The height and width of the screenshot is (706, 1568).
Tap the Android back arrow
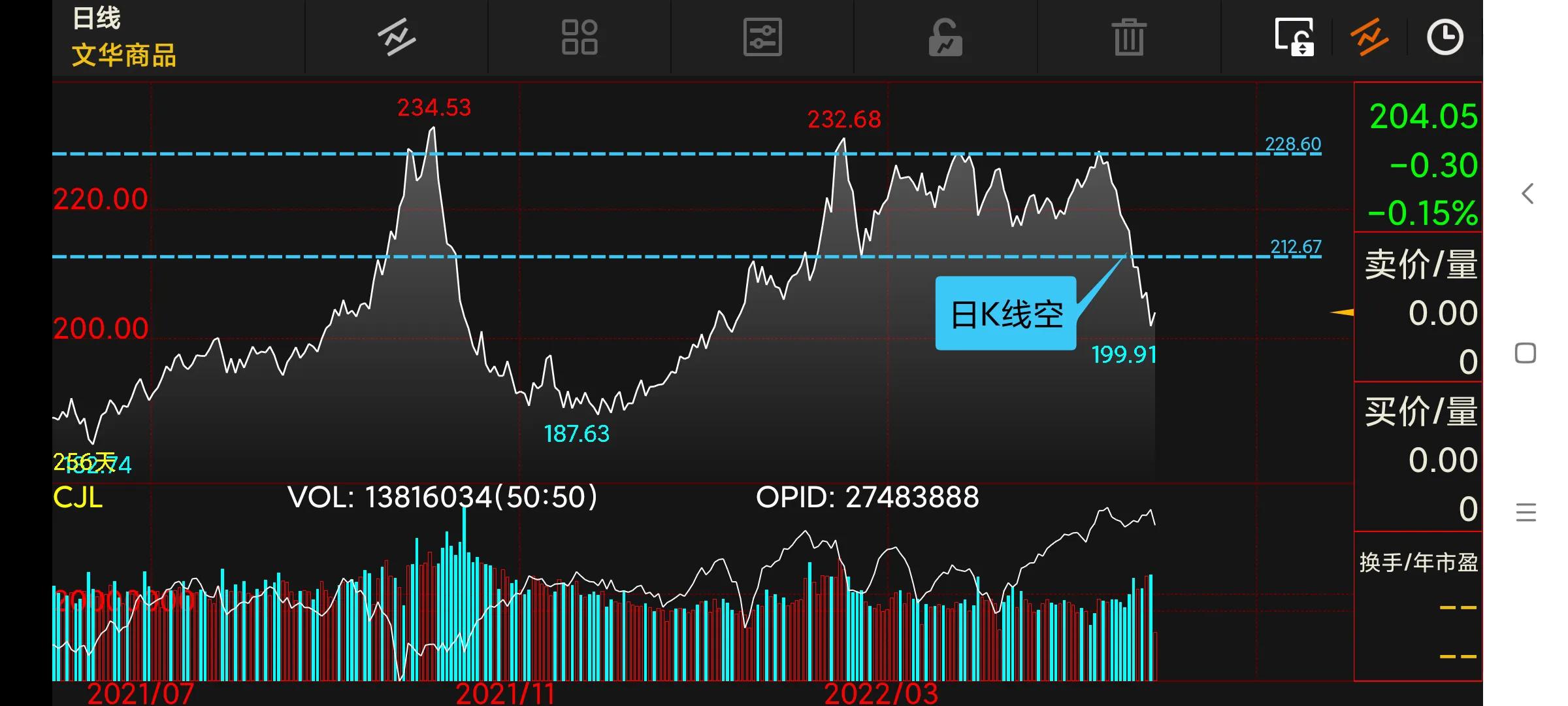(1527, 193)
